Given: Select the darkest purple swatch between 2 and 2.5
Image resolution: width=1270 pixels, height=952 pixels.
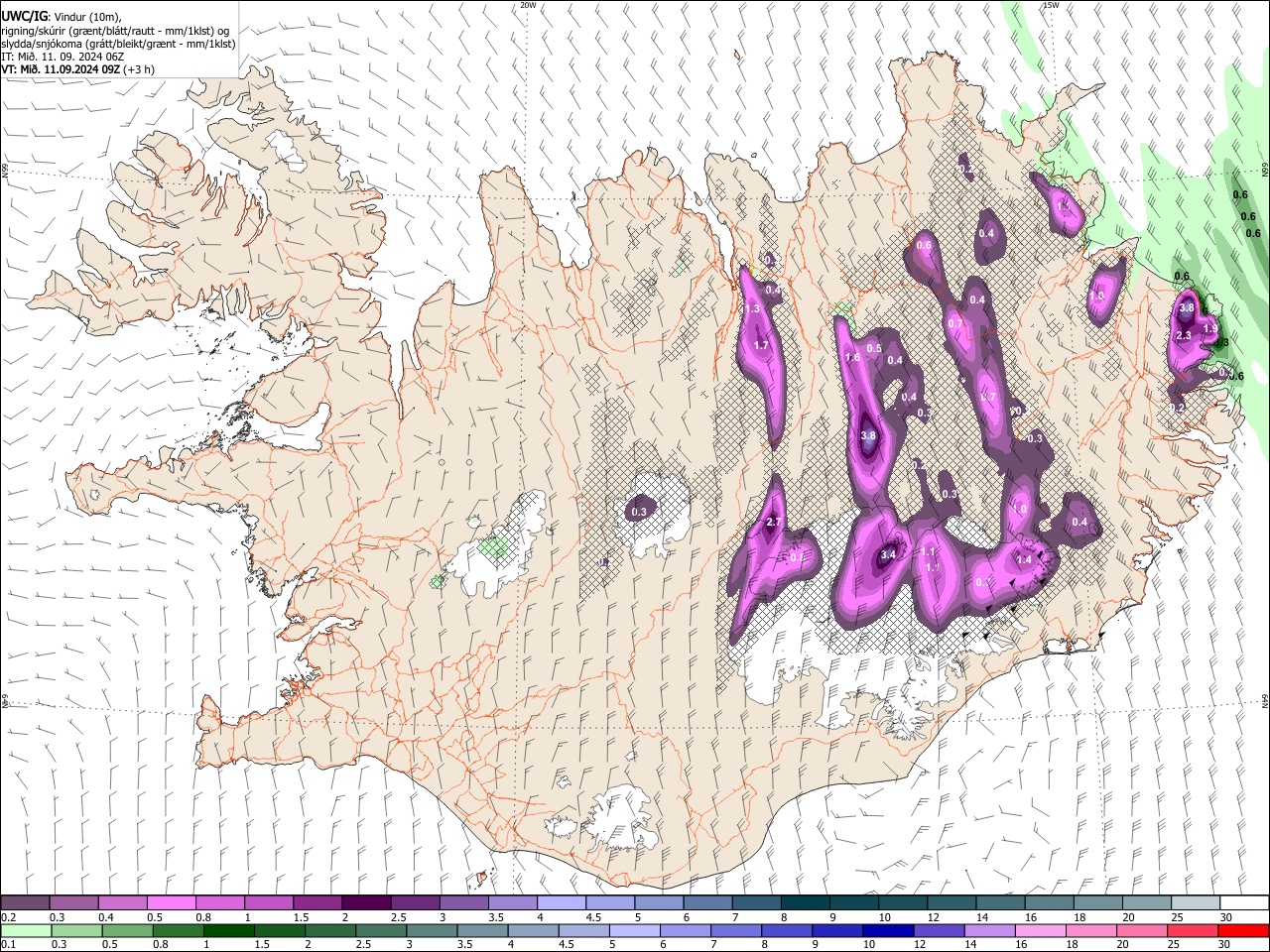Looking at the screenshot, I should (x=366, y=903).
